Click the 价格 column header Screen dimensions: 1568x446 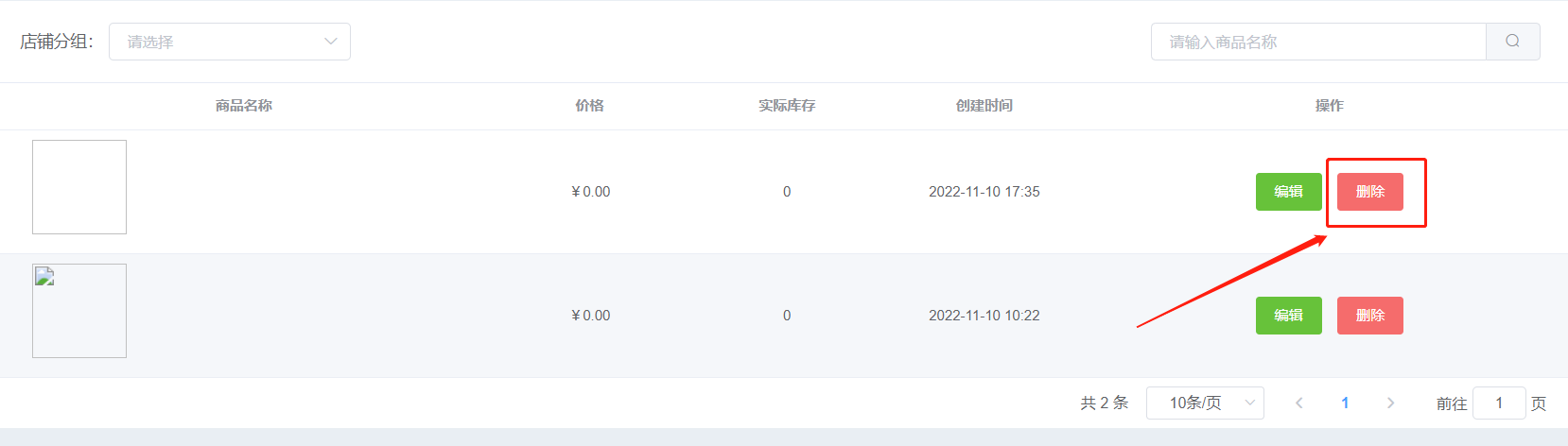click(x=590, y=106)
